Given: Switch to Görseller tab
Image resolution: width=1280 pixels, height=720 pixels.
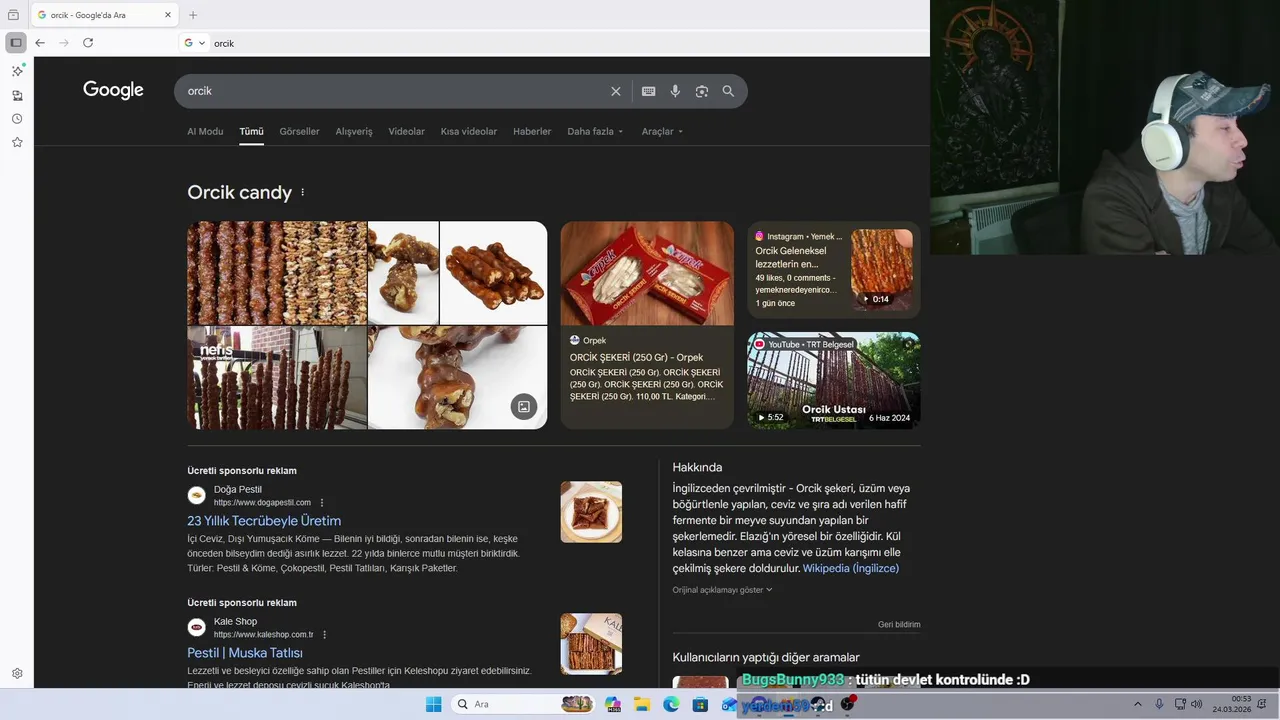Looking at the screenshot, I should pos(299,131).
